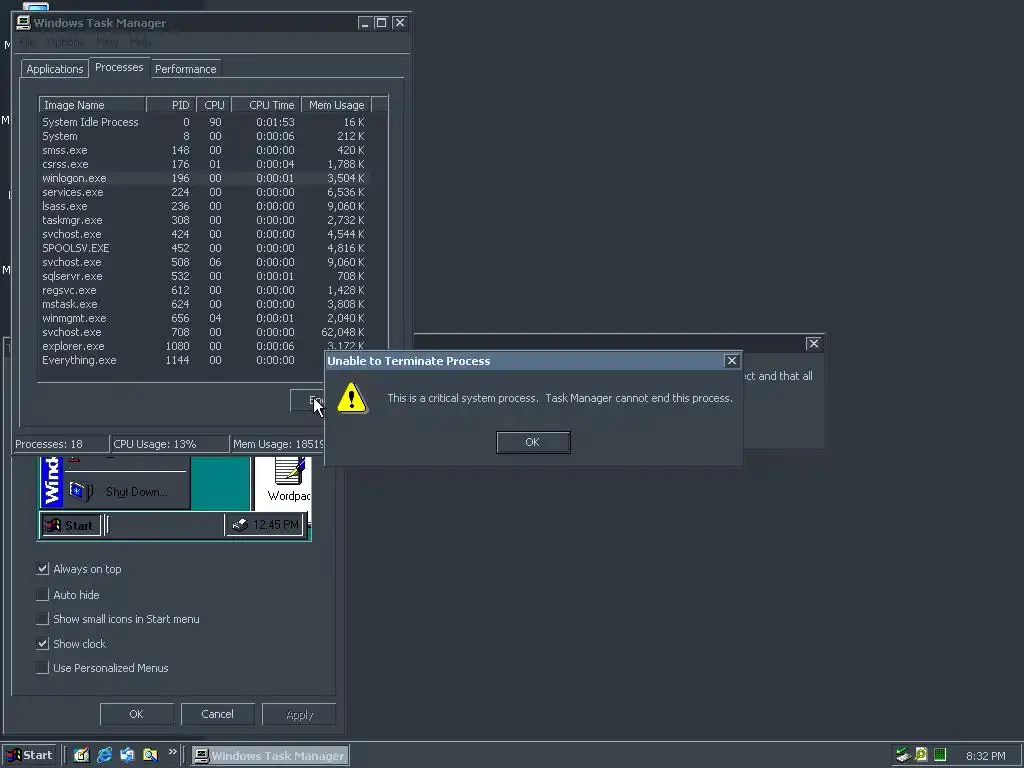The height and width of the screenshot is (768, 1024).
Task: Close the dialog behind the error message
Action: click(x=813, y=344)
